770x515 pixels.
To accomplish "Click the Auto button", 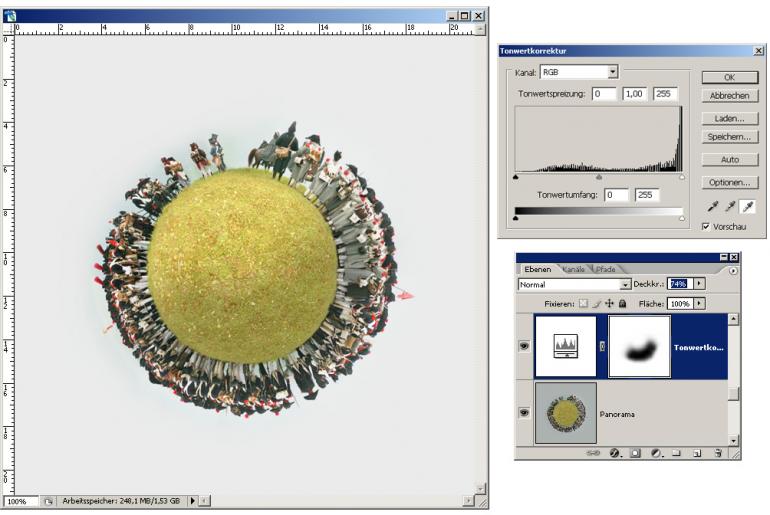I will tap(729, 159).
